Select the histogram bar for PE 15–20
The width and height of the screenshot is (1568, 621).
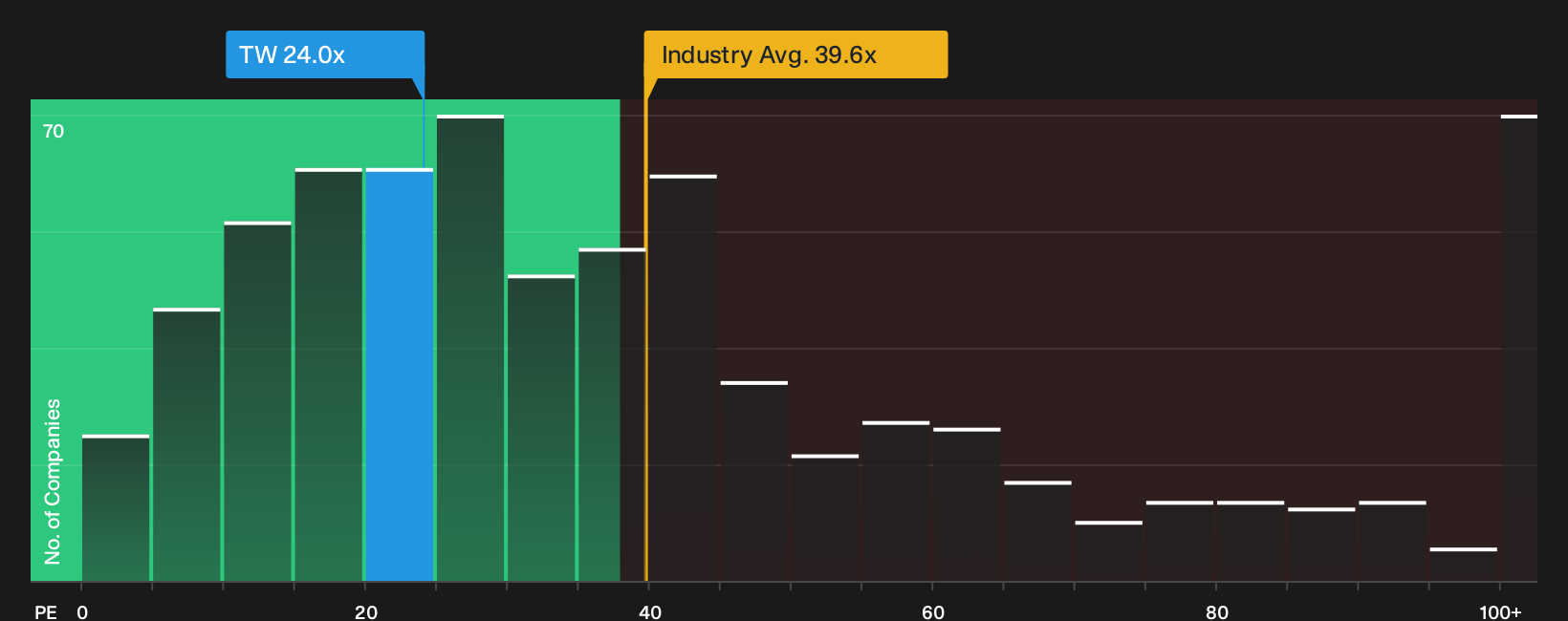(x=329, y=375)
